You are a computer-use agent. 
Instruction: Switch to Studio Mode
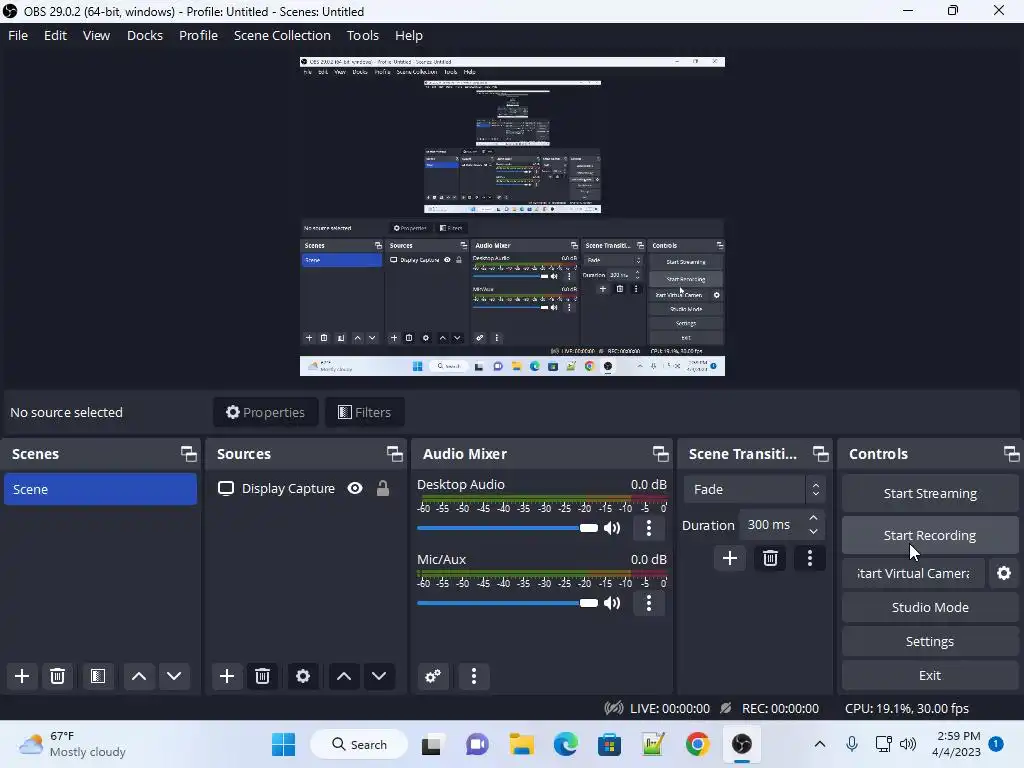pos(930,607)
